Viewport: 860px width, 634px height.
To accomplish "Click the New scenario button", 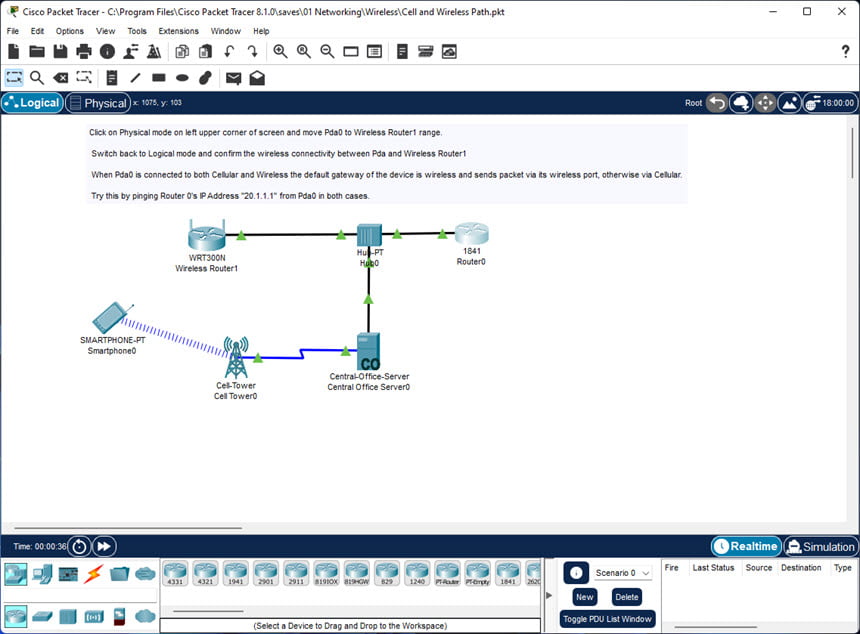I will (585, 597).
